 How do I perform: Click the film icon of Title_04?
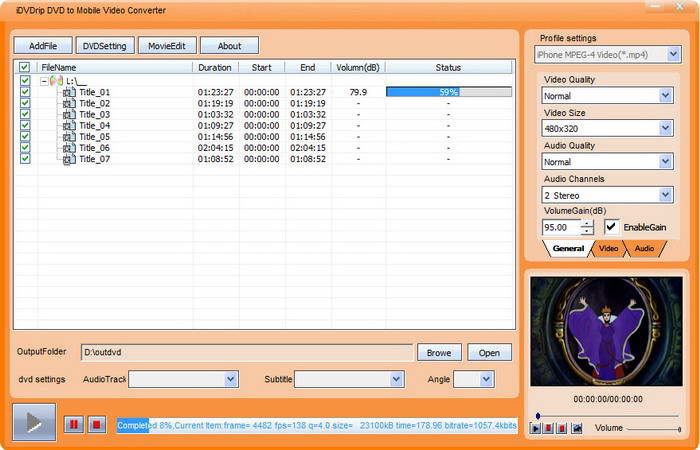[69, 126]
